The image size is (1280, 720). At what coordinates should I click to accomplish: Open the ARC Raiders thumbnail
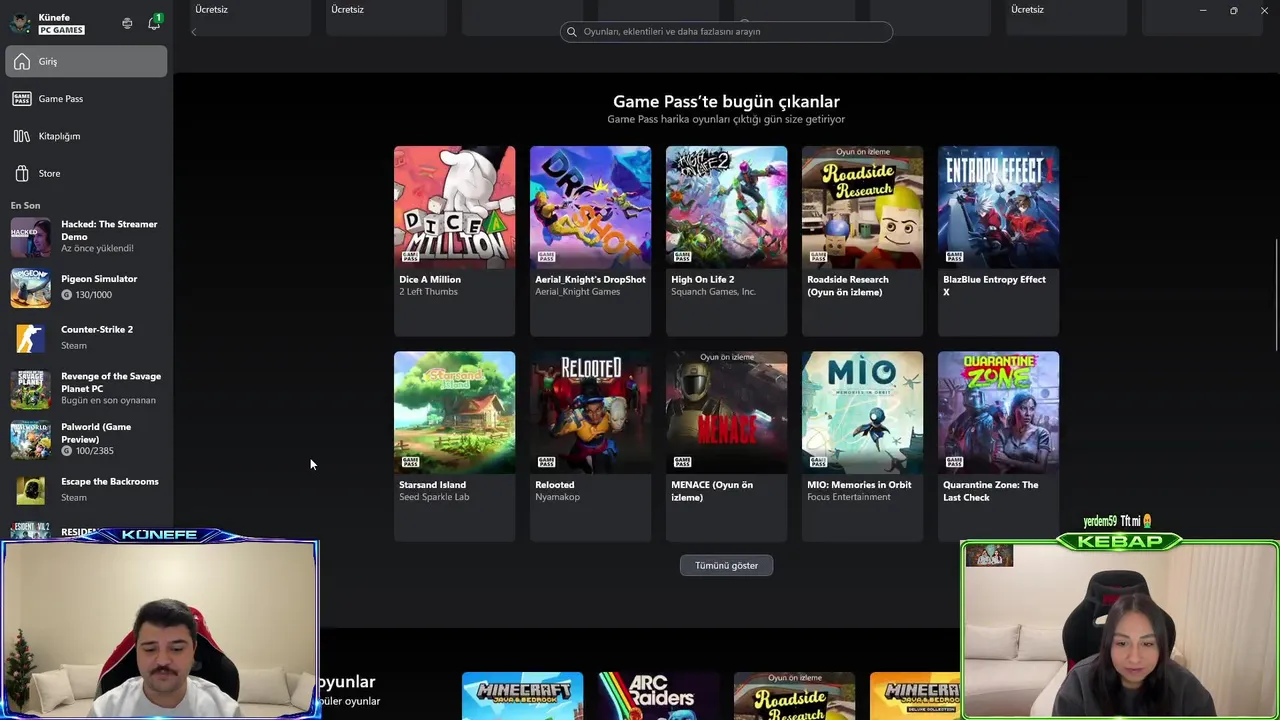[x=659, y=696]
